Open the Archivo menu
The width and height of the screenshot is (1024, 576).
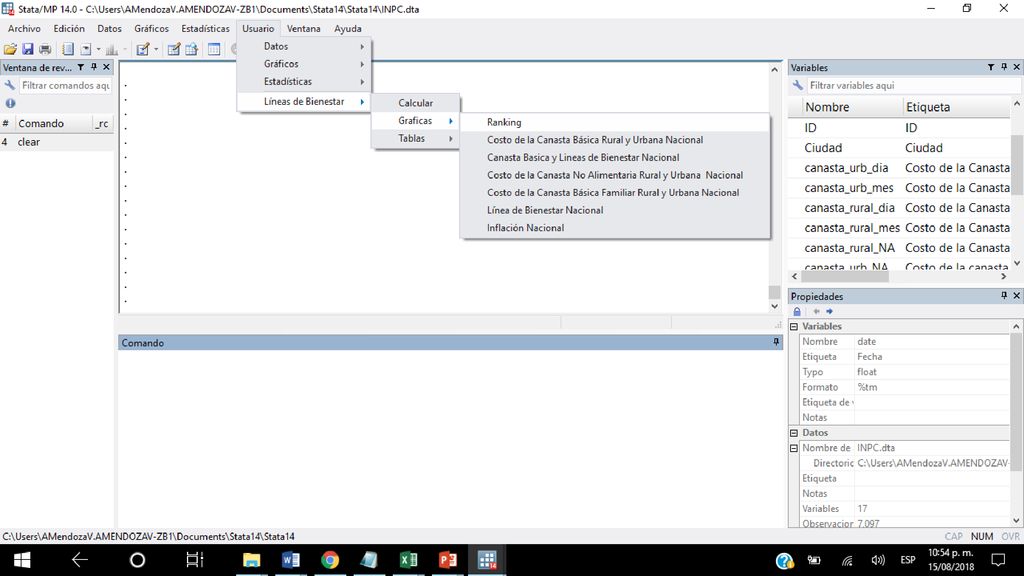24,29
